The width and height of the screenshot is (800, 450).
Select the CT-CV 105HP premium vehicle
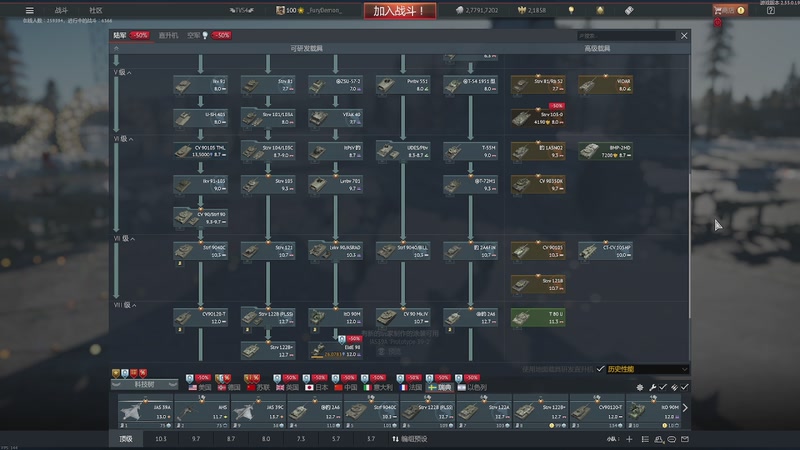pyautogui.click(x=605, y=251)
